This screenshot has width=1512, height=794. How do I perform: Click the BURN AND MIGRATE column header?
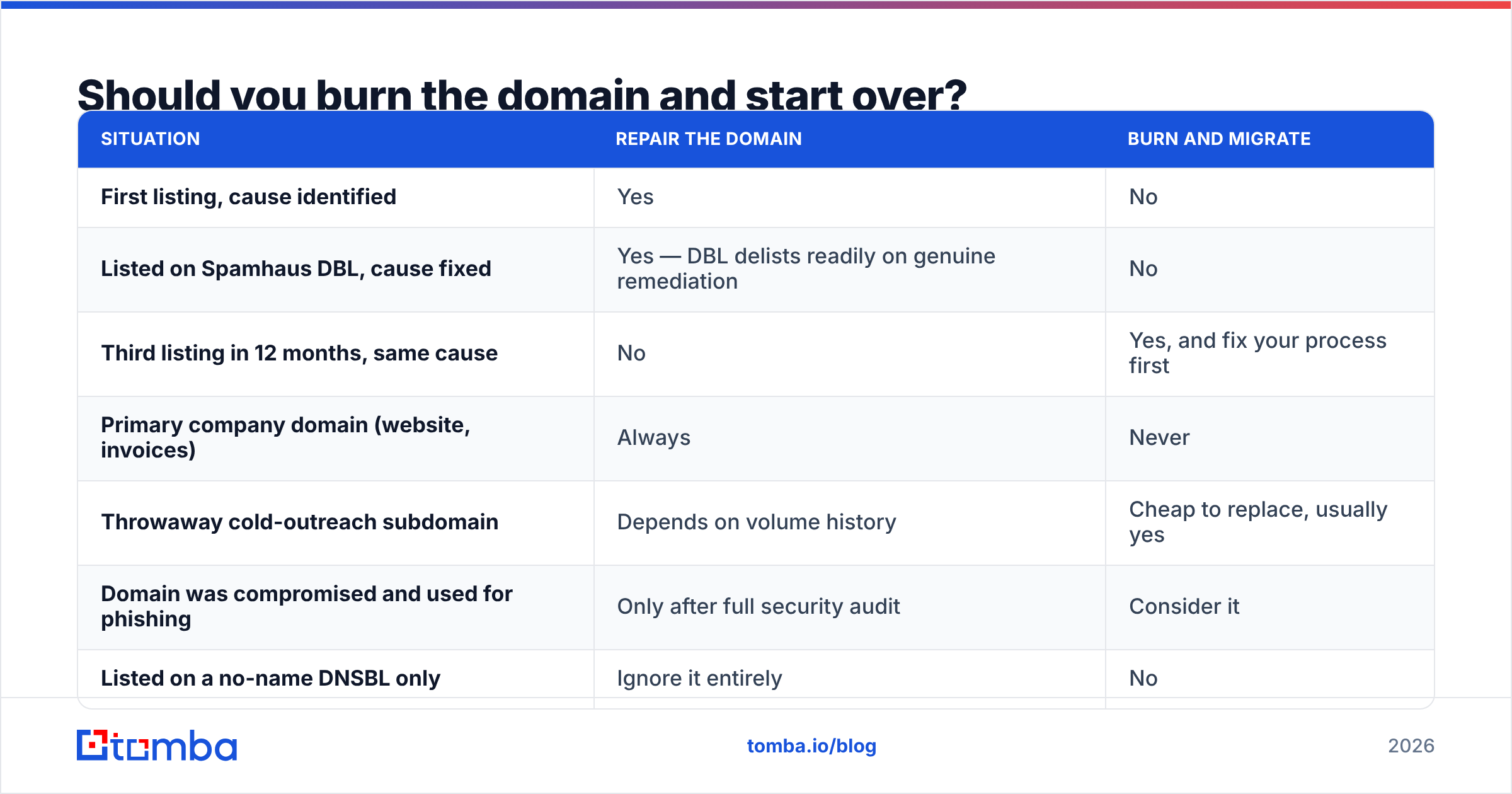coord(1219,139)
